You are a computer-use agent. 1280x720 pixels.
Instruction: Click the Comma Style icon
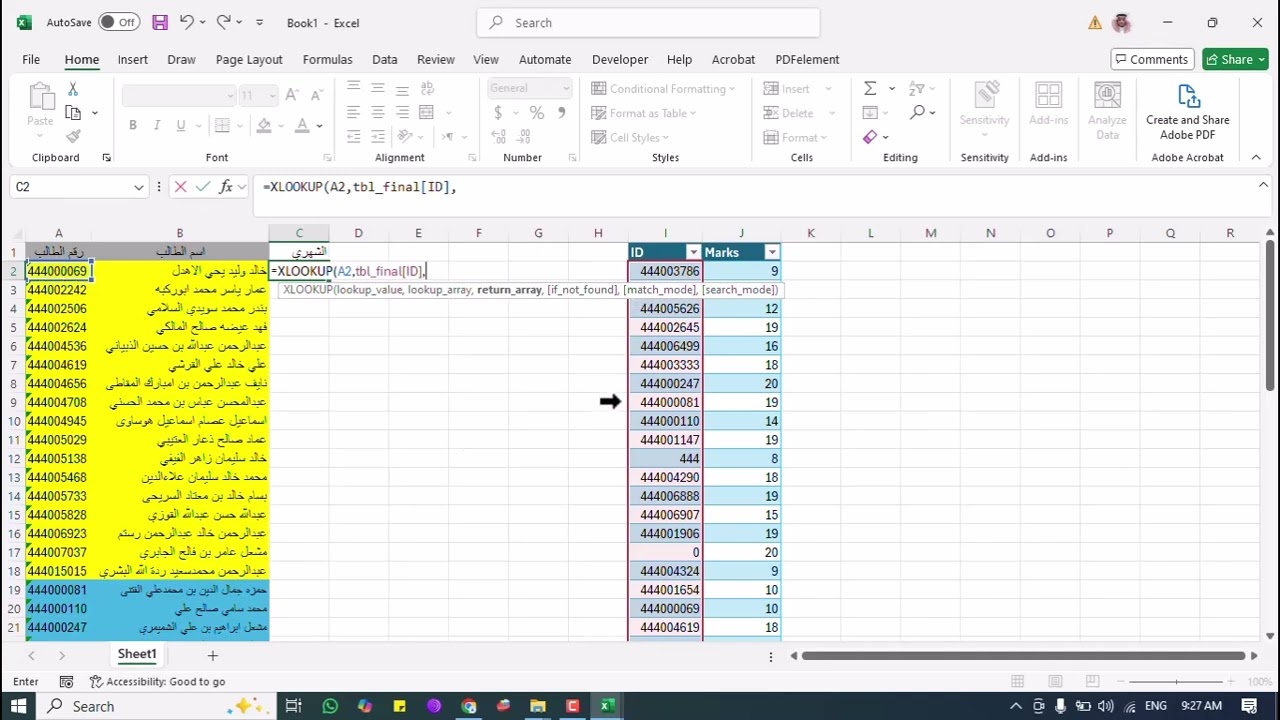pos(564,113)
